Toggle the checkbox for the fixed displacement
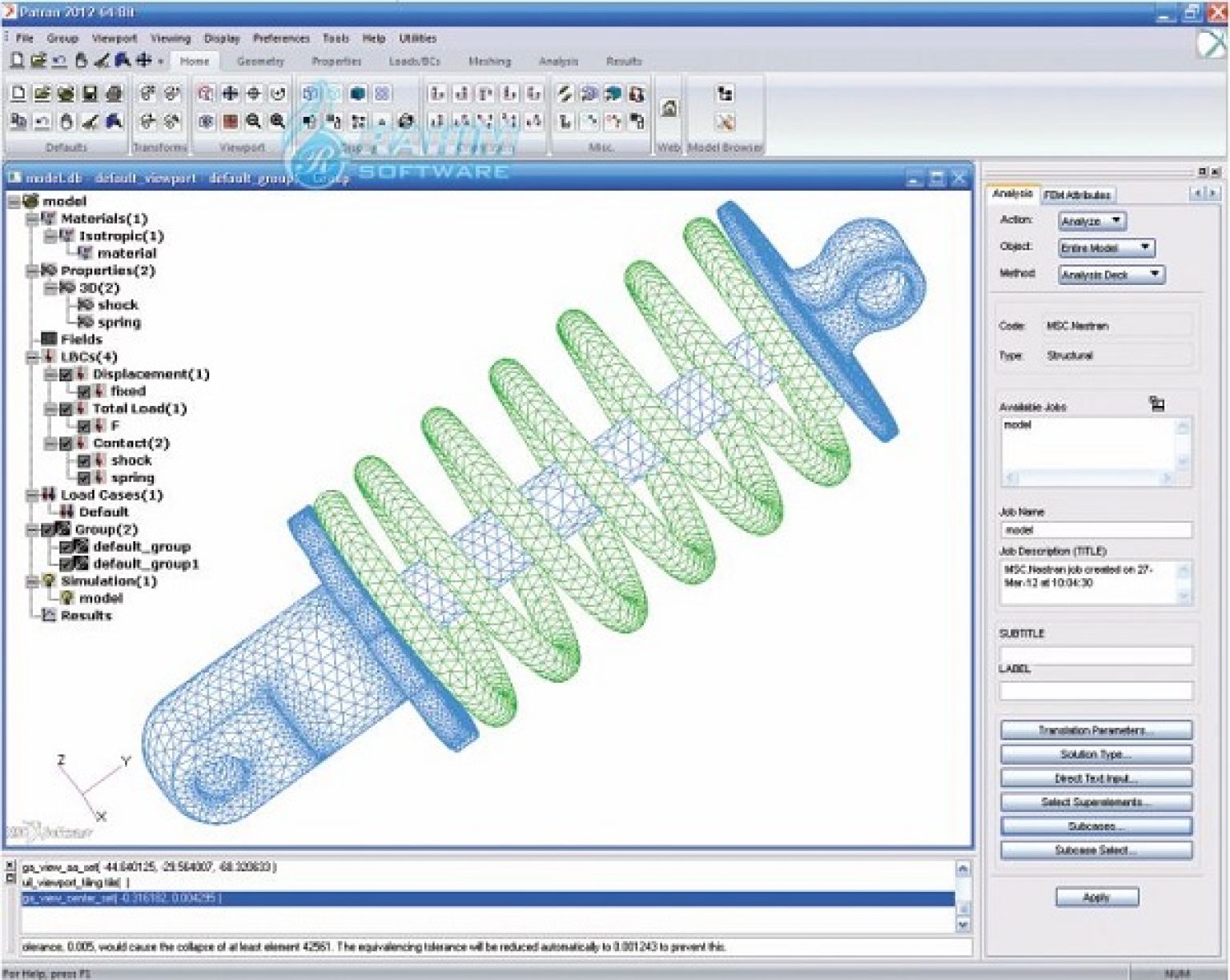 pyautogui.click(x=86, y=391)
